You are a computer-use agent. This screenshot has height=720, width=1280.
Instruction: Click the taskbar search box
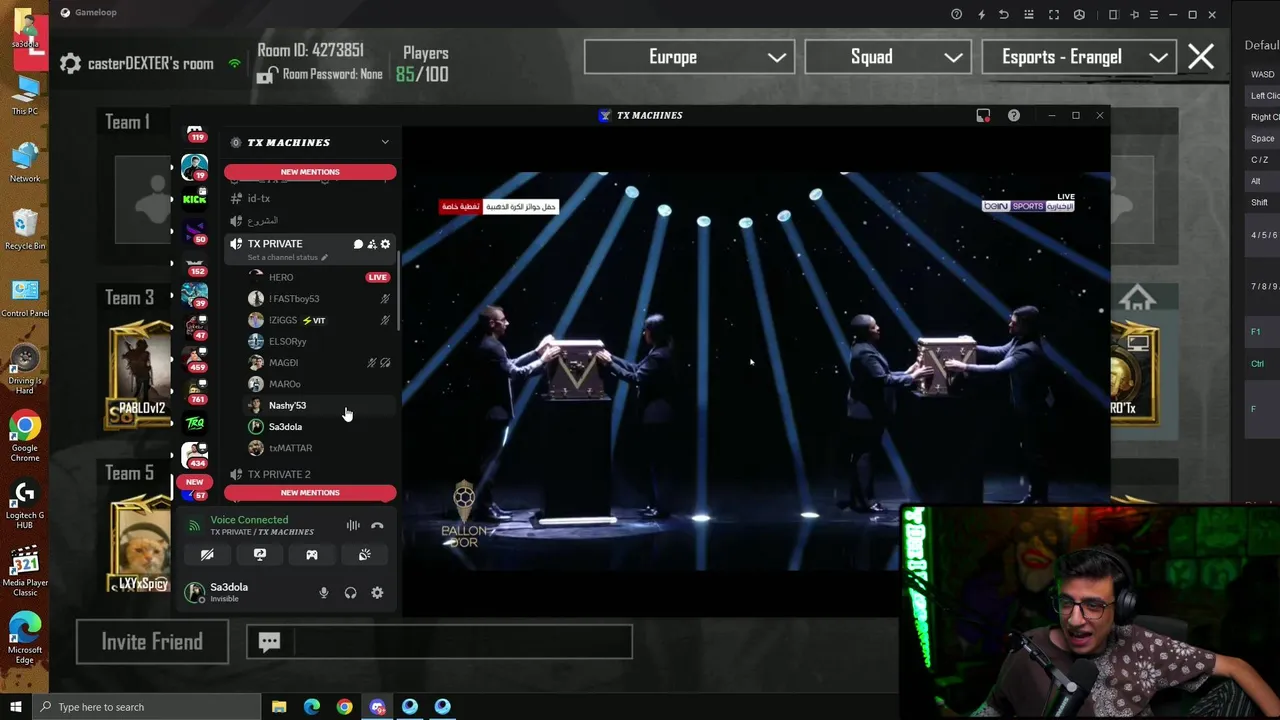[x=146, y=707]
